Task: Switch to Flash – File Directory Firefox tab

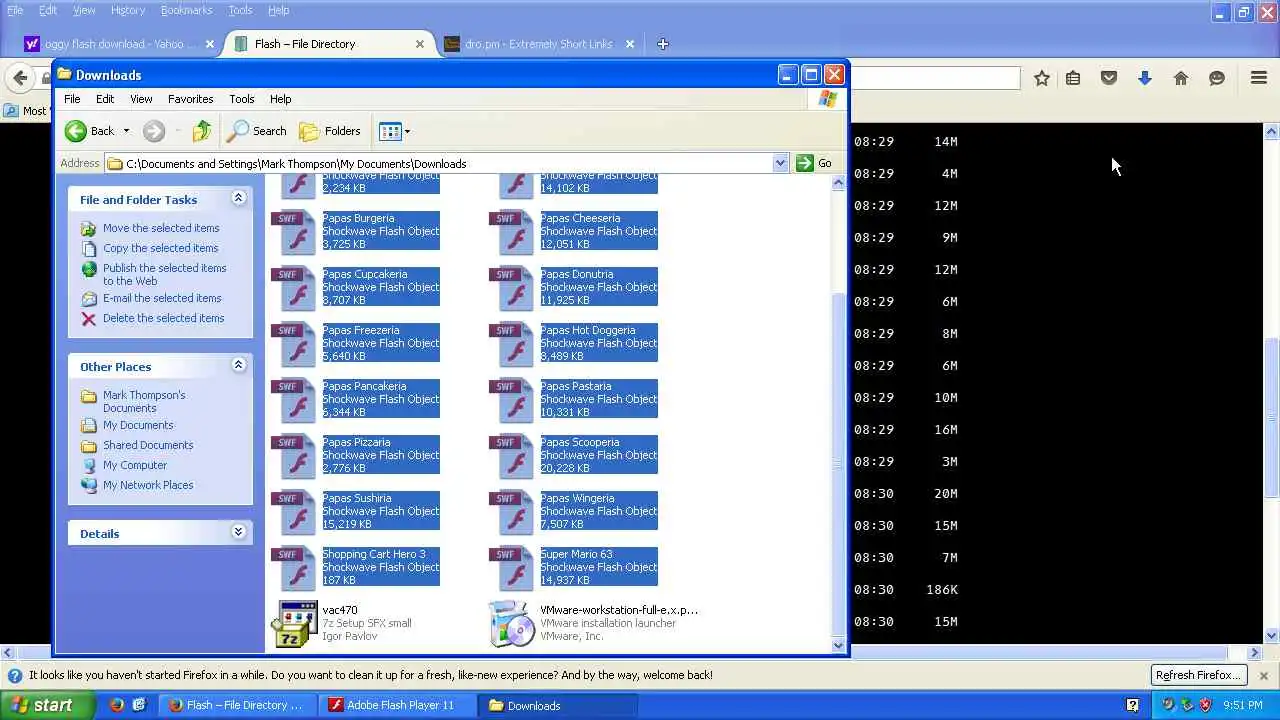Action: [x=328, y=44]
